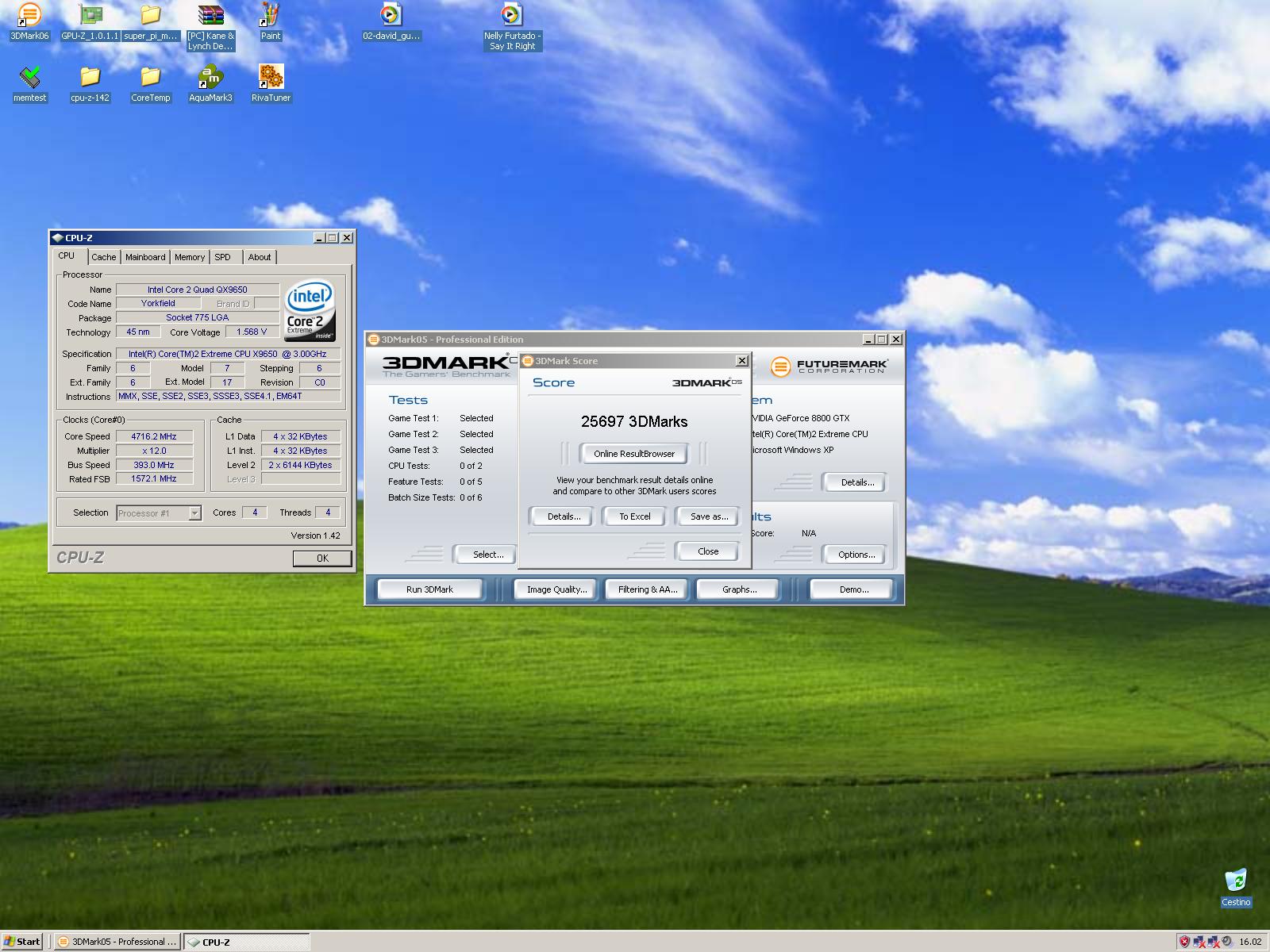1270x952 pixels.
Task: Close the 3DMark Score dialog with X
Action: [x=742, y=361]
